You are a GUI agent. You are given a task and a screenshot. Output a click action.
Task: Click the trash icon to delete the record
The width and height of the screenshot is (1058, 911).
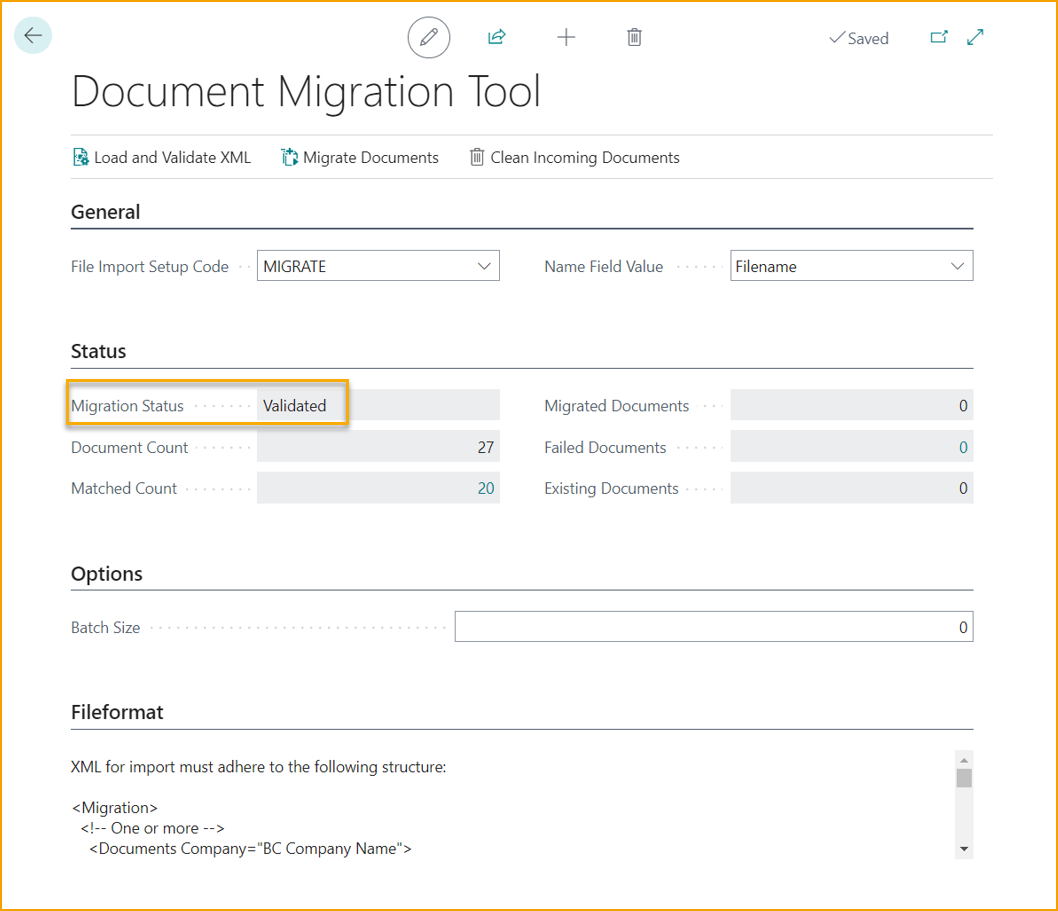634,36
